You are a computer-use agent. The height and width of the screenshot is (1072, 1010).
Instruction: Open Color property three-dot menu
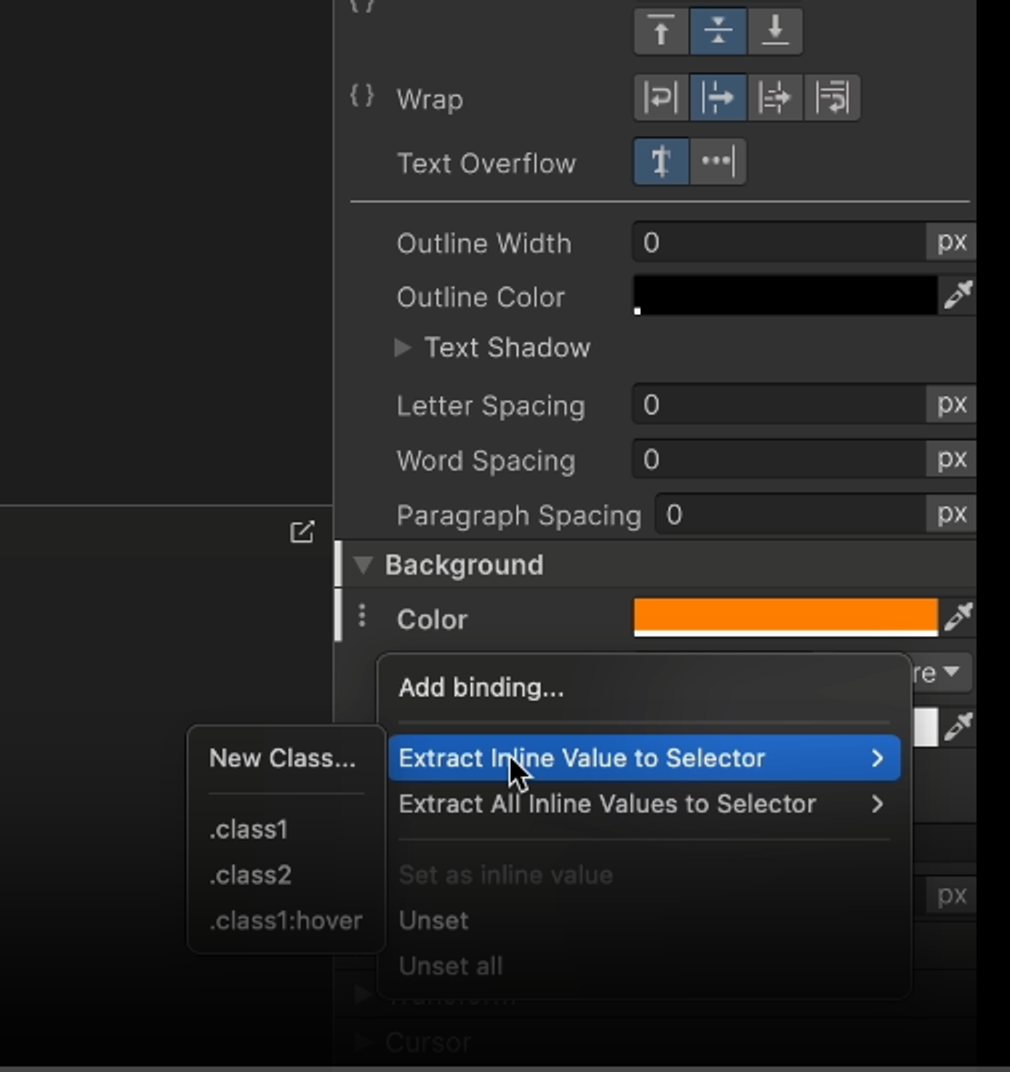(362, 617)
